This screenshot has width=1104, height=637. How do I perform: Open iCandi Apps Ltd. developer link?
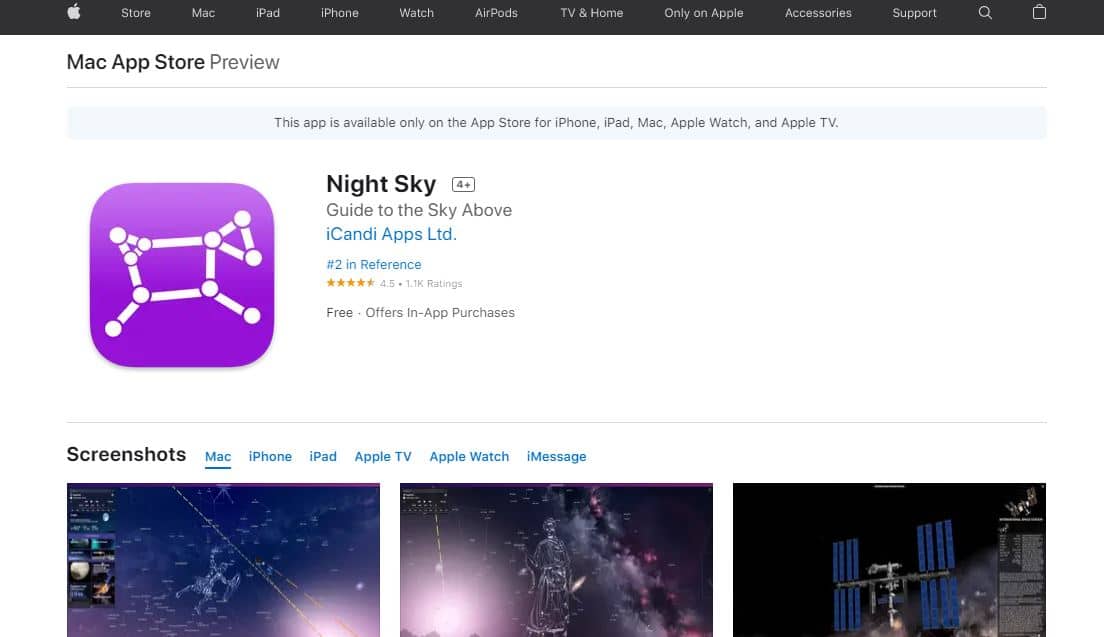391,234
